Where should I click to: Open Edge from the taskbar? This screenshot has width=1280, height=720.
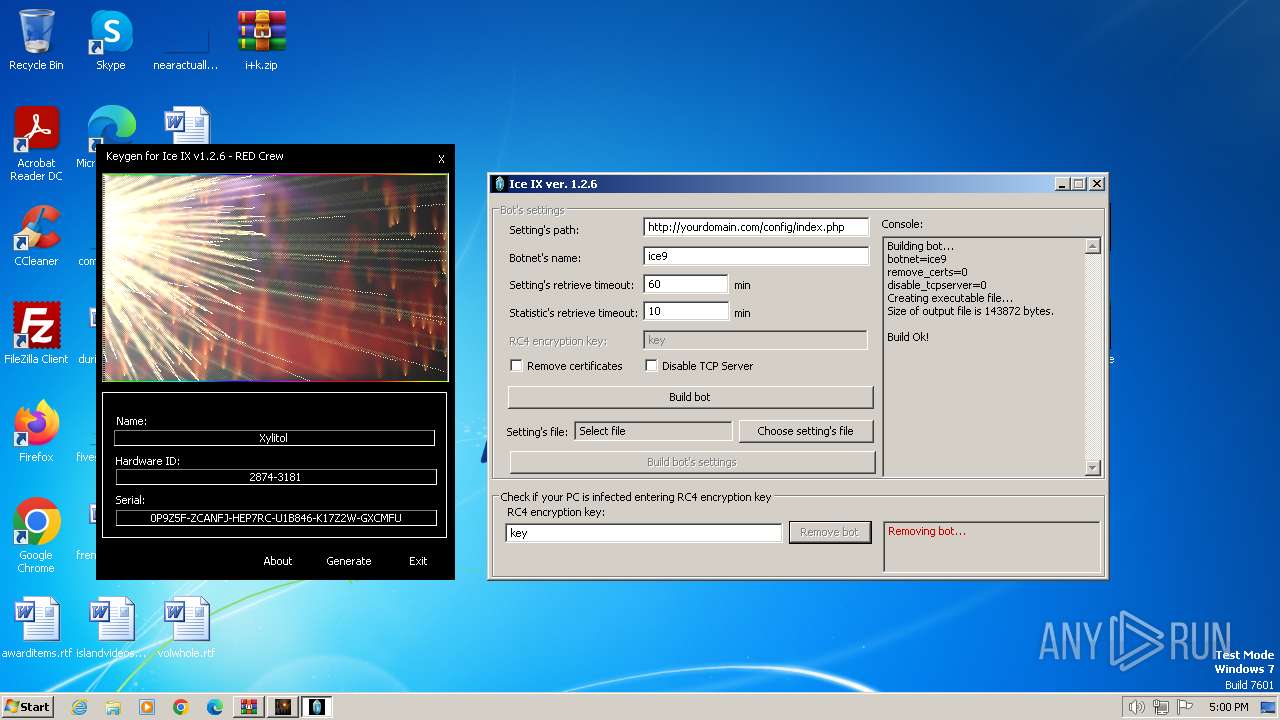215,707
